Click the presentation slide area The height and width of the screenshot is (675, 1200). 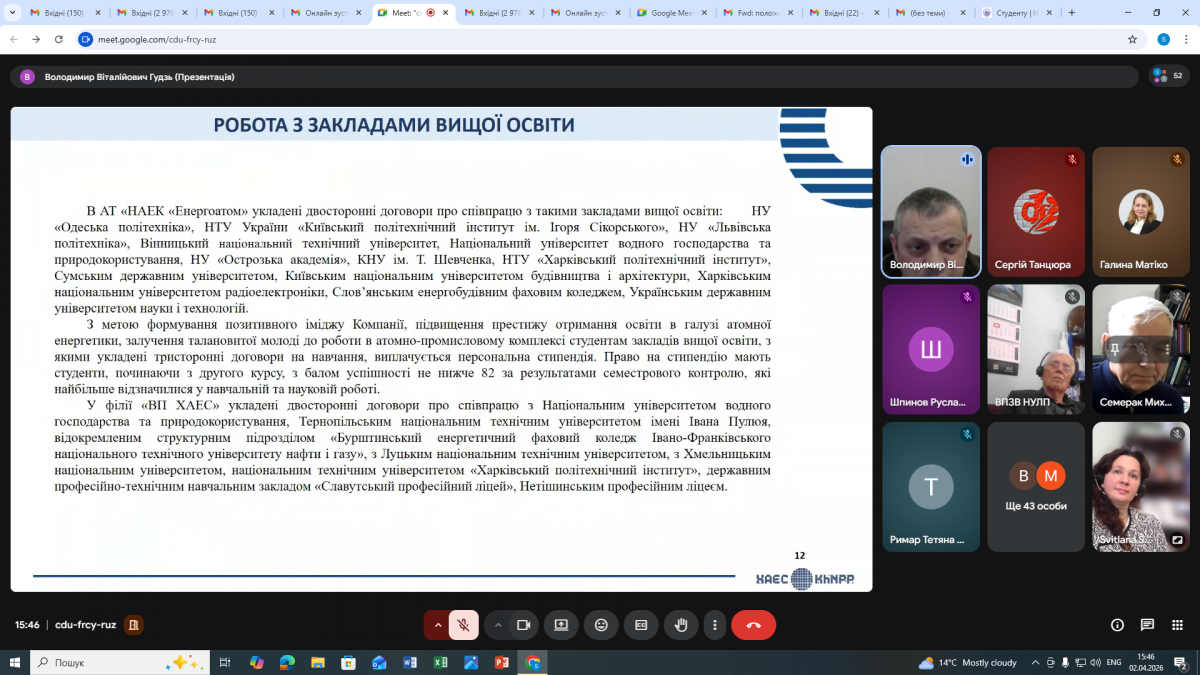(441, 349)
